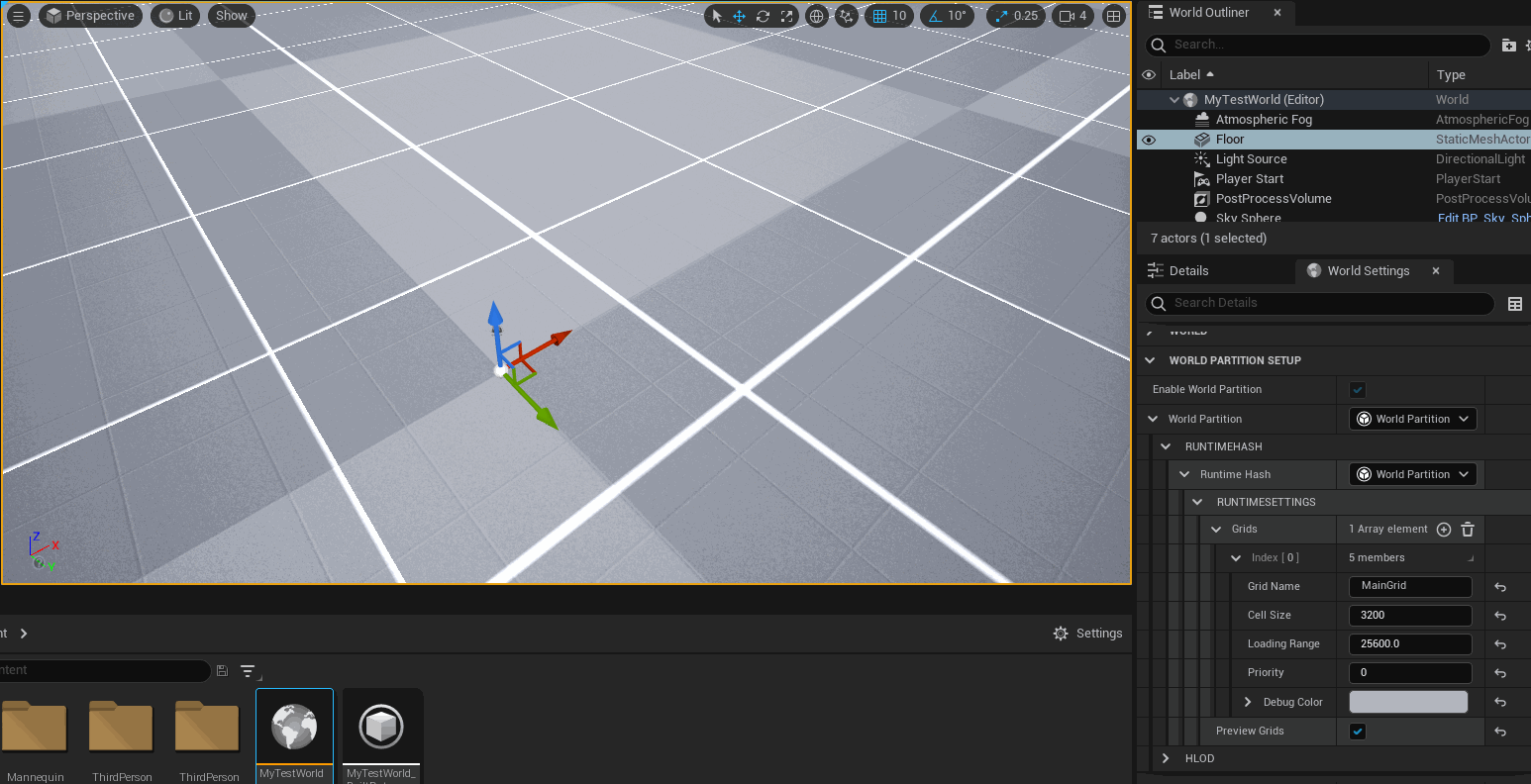Viewport: 1531px width, 784px height.
Task: Open the Edit BP_Sky_Sphere link
Action: (x=1483, y=219)
